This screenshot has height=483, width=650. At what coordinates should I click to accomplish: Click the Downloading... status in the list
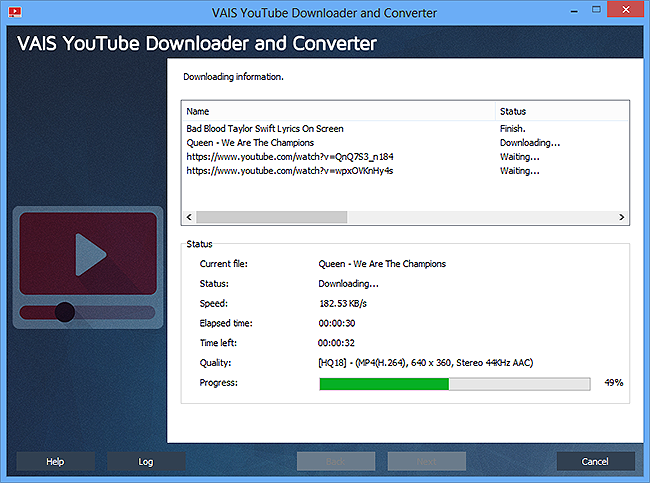click(530, 143)
